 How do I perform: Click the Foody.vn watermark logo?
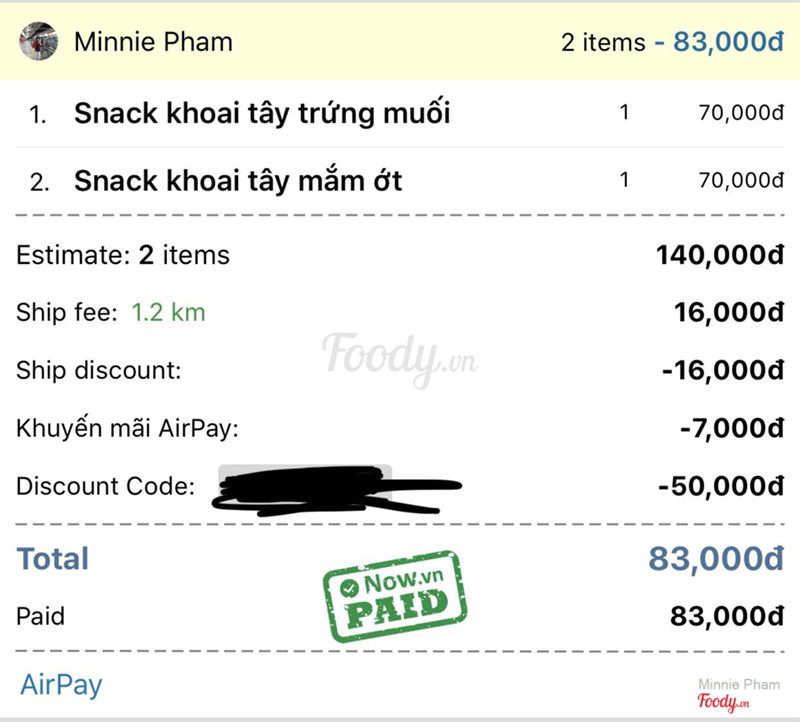[x=398, y=355]
